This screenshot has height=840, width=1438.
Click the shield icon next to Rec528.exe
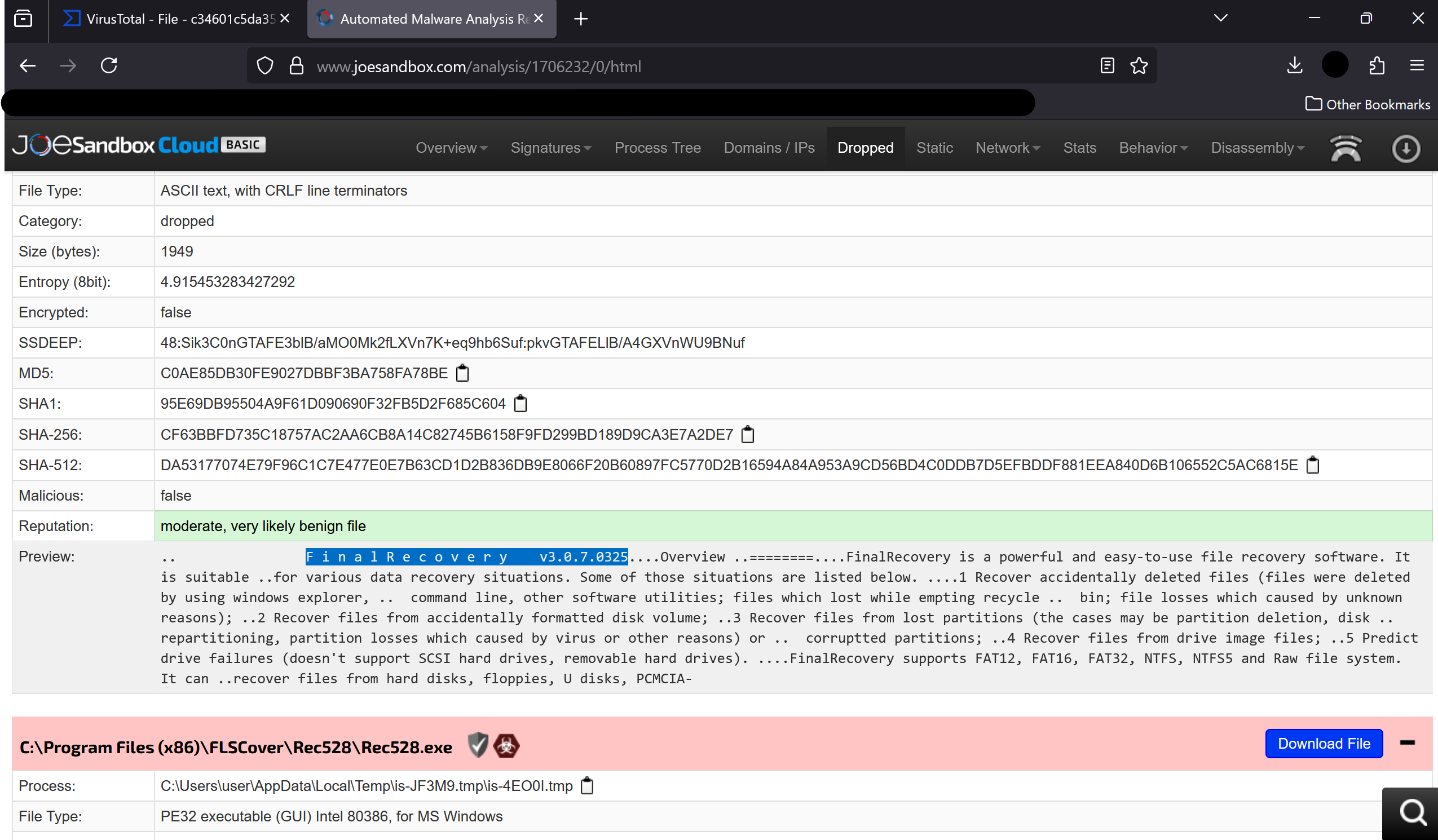pos(478,745)
